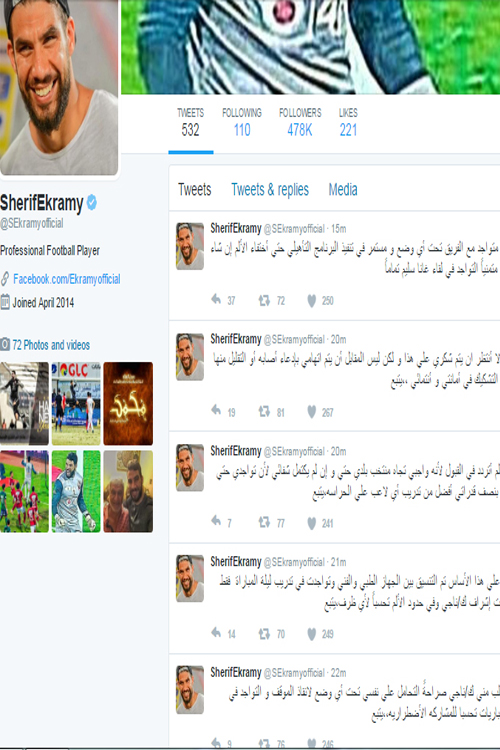Screen dimensions: 500x750
Task: Like the tweet with 249 likes
Action: tap(311, 634)
